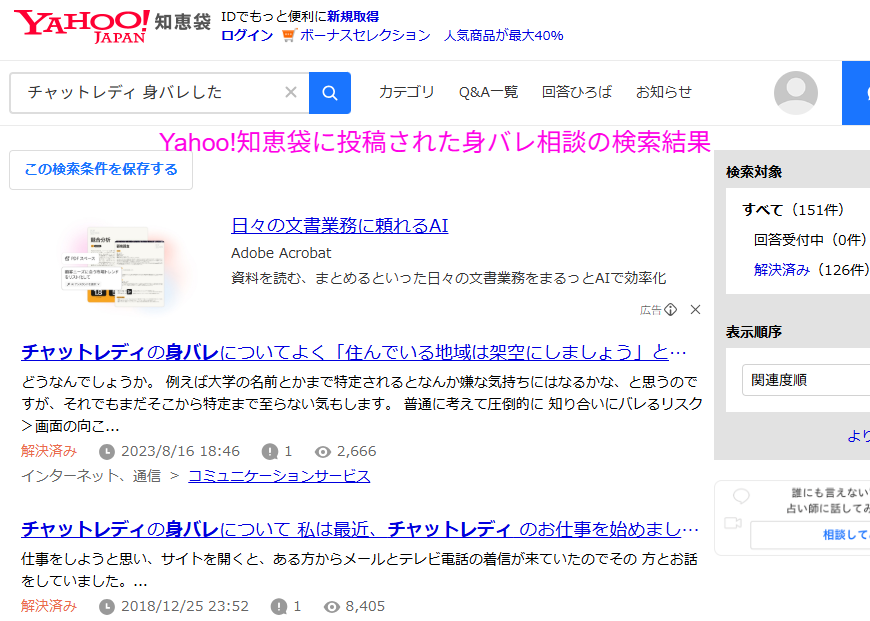
Task: Click the 表示順序 heading
Action: (753, 332)
